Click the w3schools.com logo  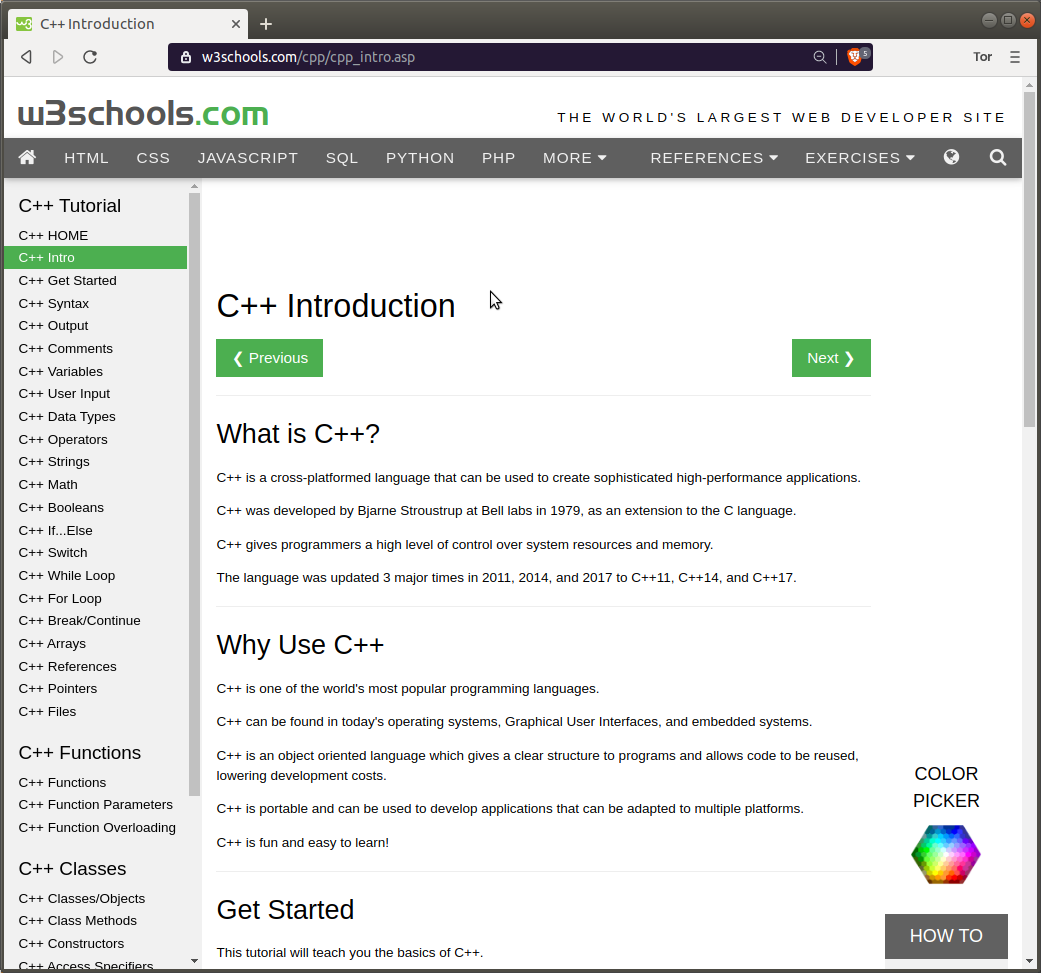tap(143, 113)
